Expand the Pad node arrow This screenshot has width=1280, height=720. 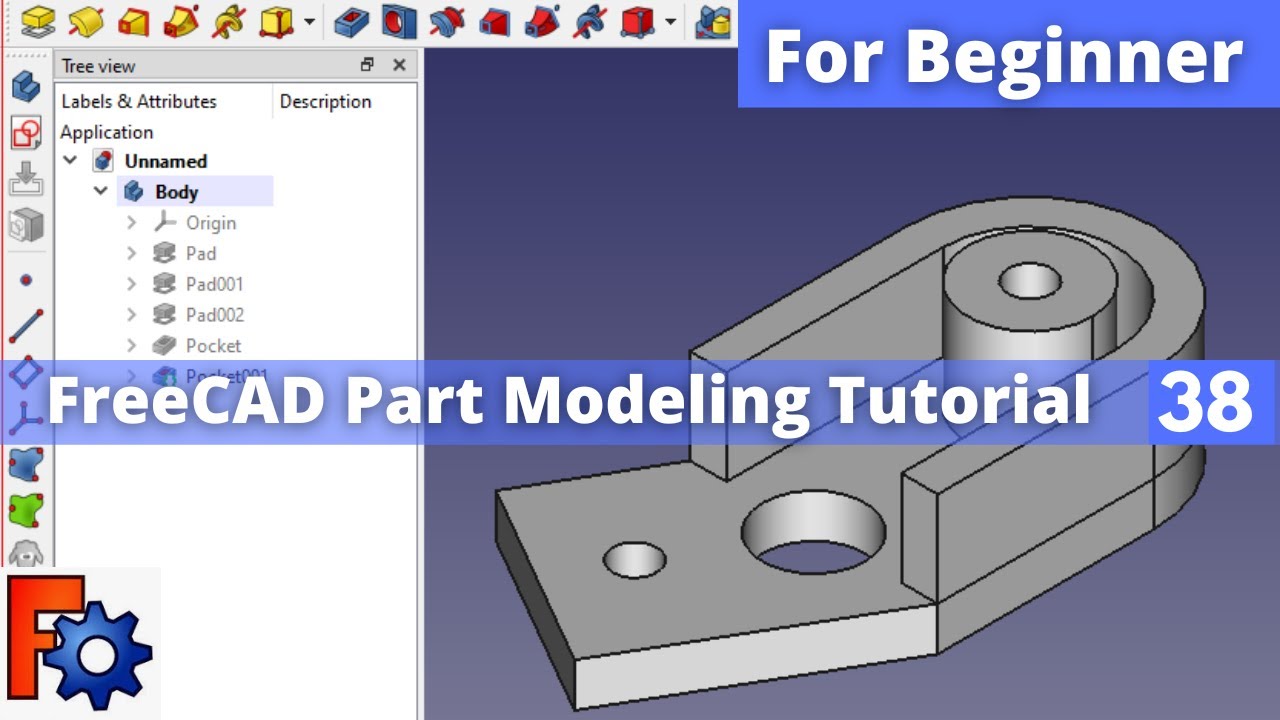[131, 253]
